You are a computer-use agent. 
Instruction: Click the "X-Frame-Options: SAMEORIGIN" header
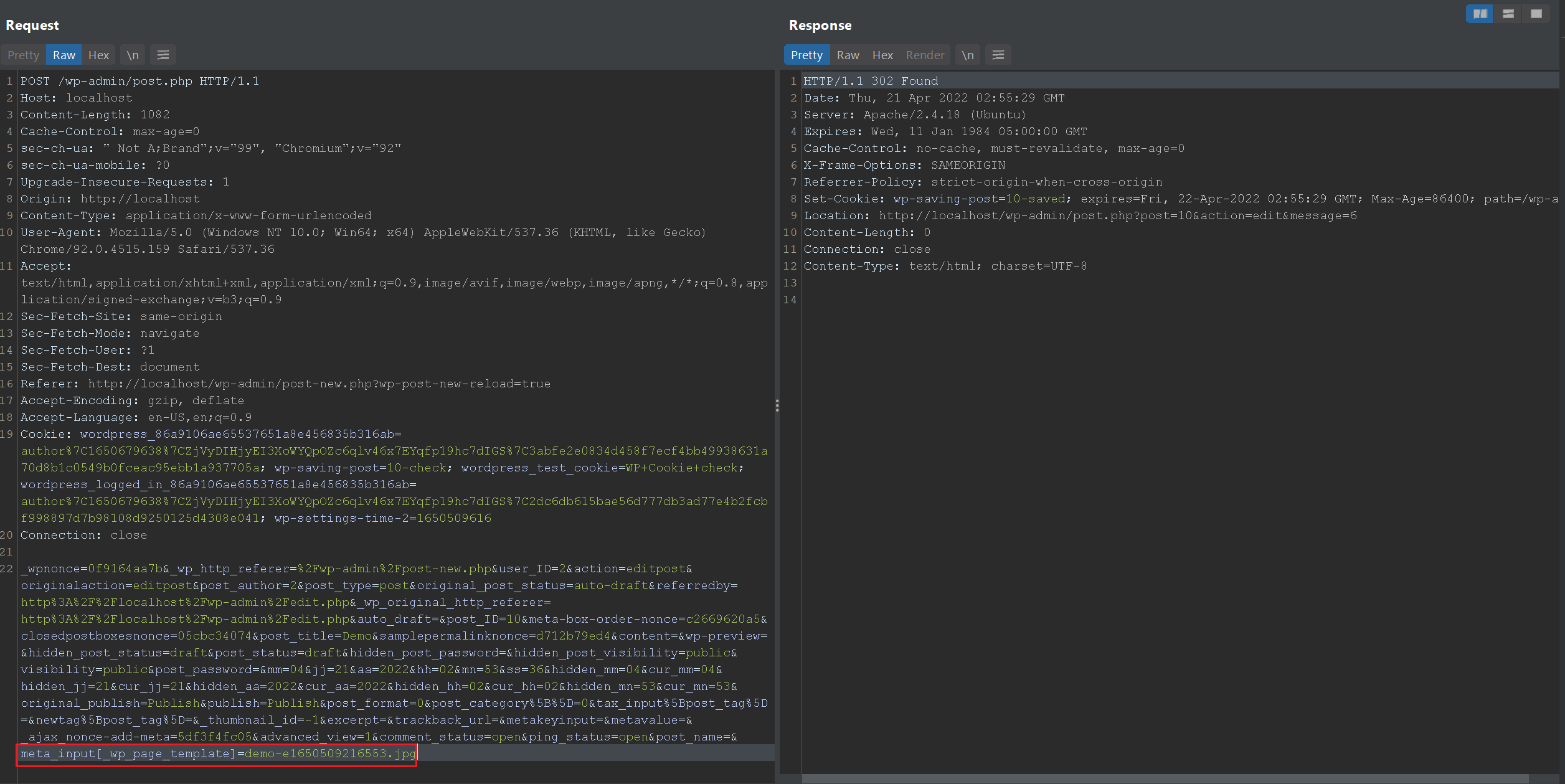tap(905, 165)
